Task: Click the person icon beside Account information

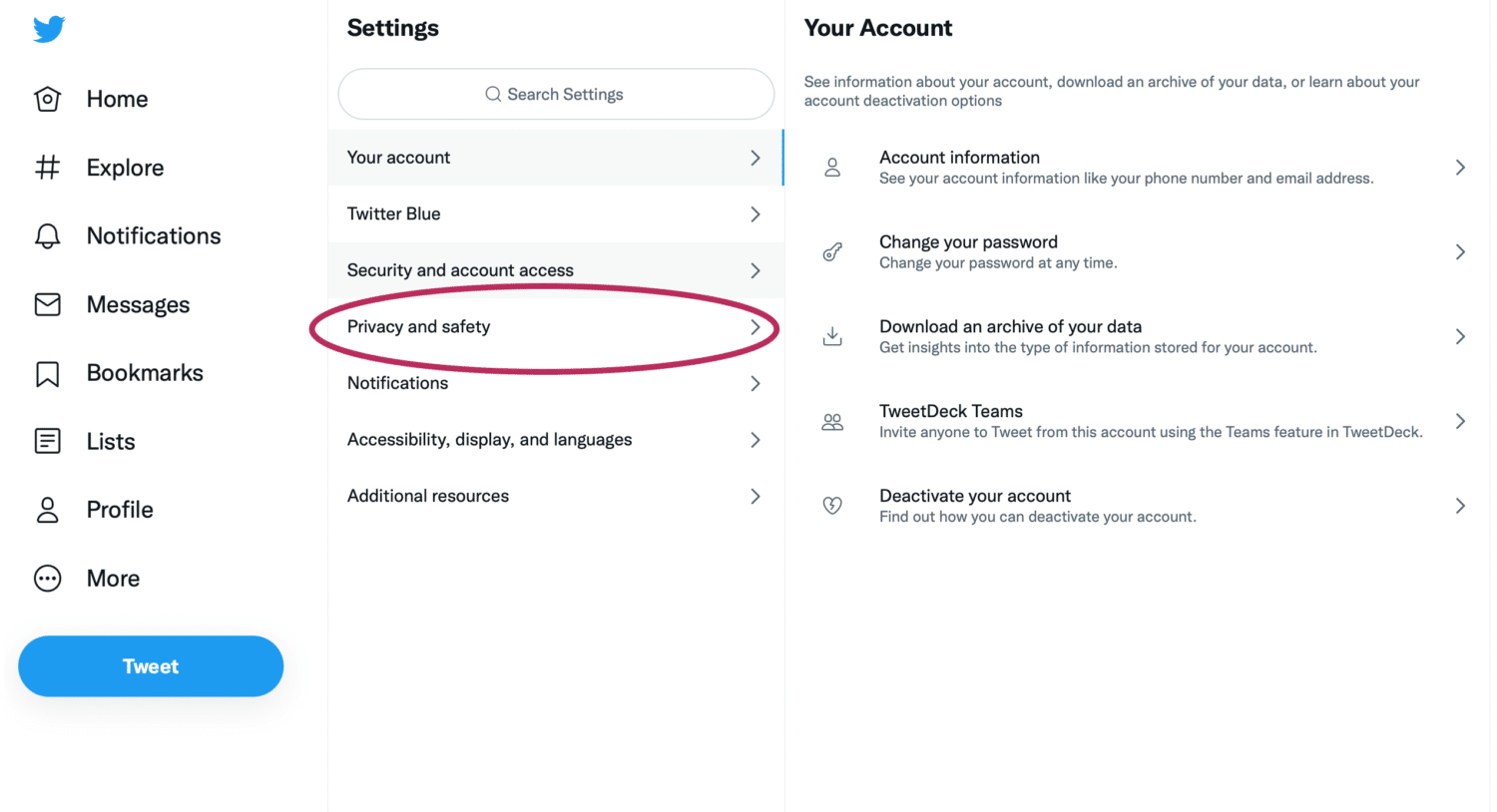Action: click(x=832, y=168)
